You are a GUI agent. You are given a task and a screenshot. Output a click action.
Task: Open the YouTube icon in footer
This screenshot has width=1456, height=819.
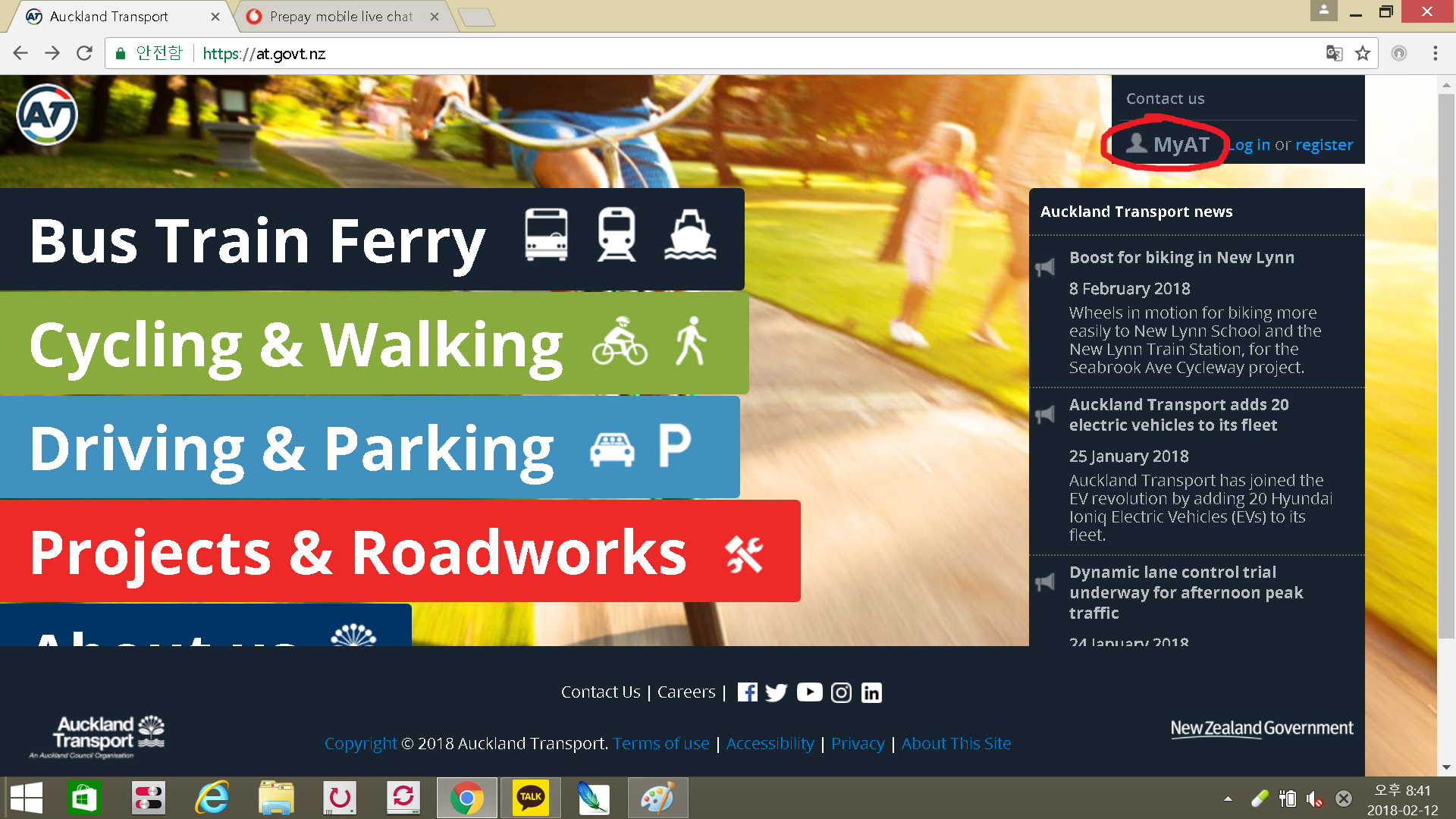pyautogui.click(x=809, y=692)
